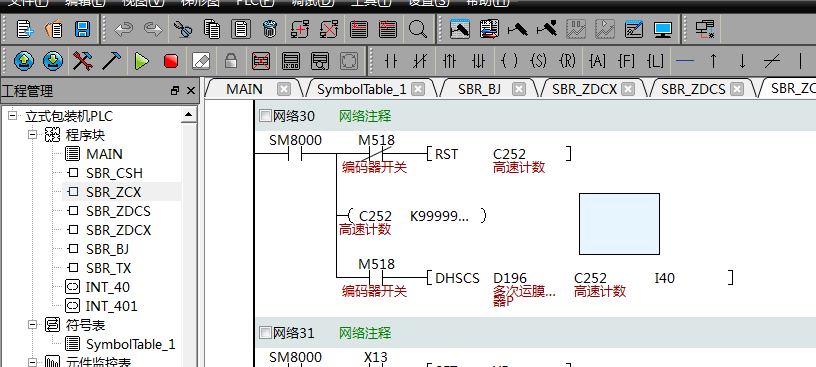Insert invert result slash symbol
The height and width of the screenshot is (367, 816).
772,61
